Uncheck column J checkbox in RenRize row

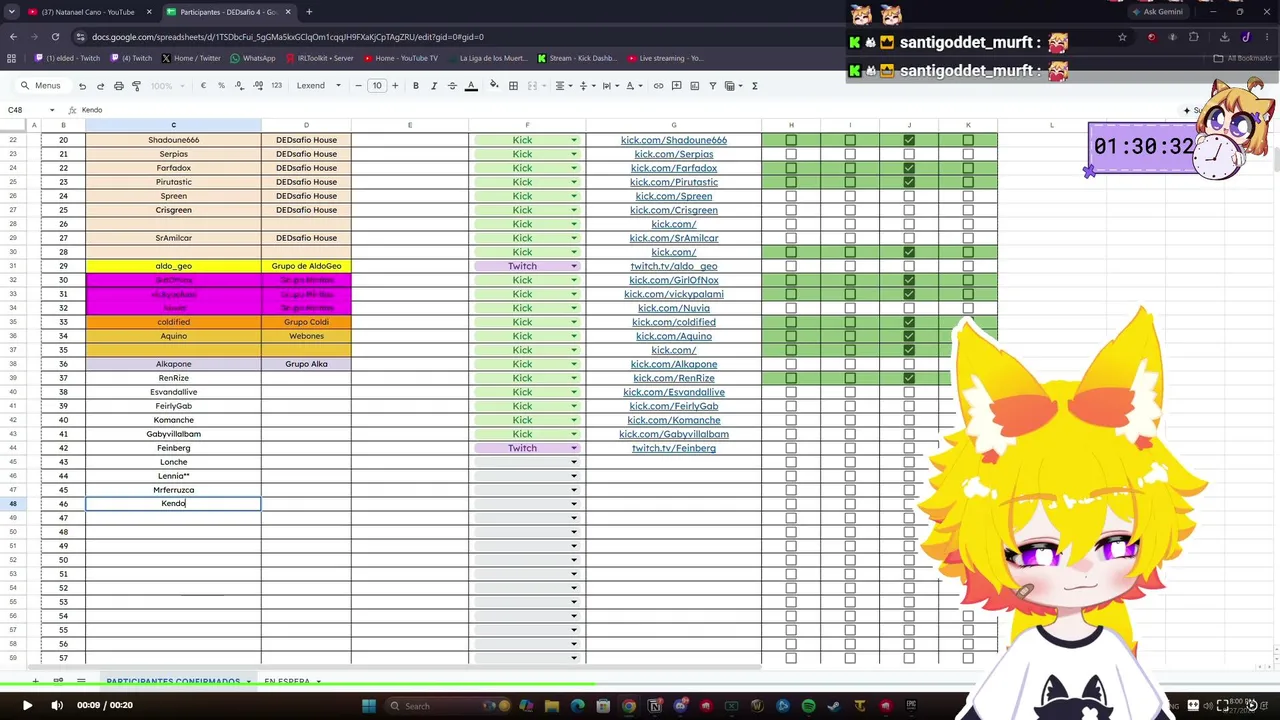pos(909,378)
